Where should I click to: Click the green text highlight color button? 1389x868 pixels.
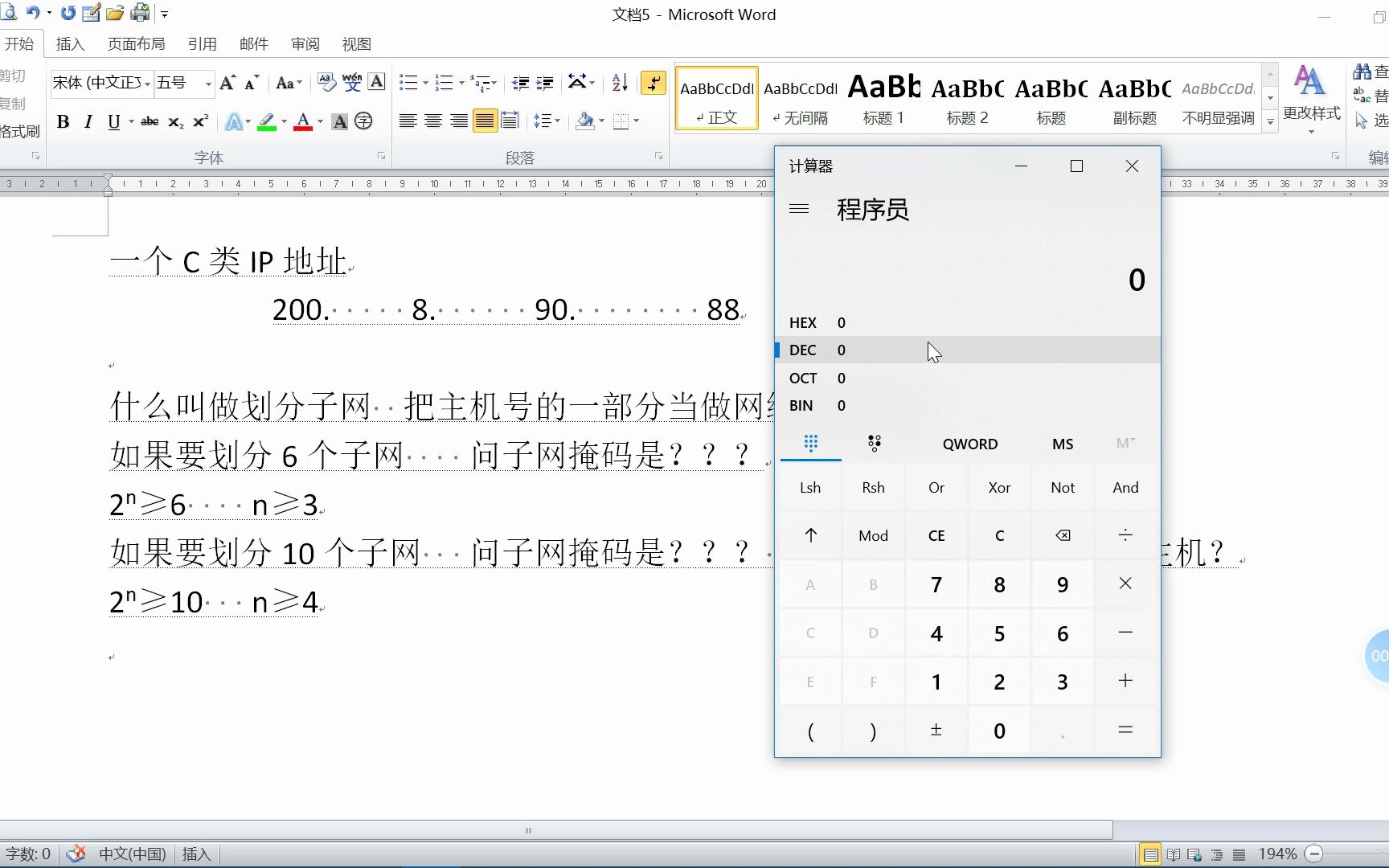click(268, 121)
